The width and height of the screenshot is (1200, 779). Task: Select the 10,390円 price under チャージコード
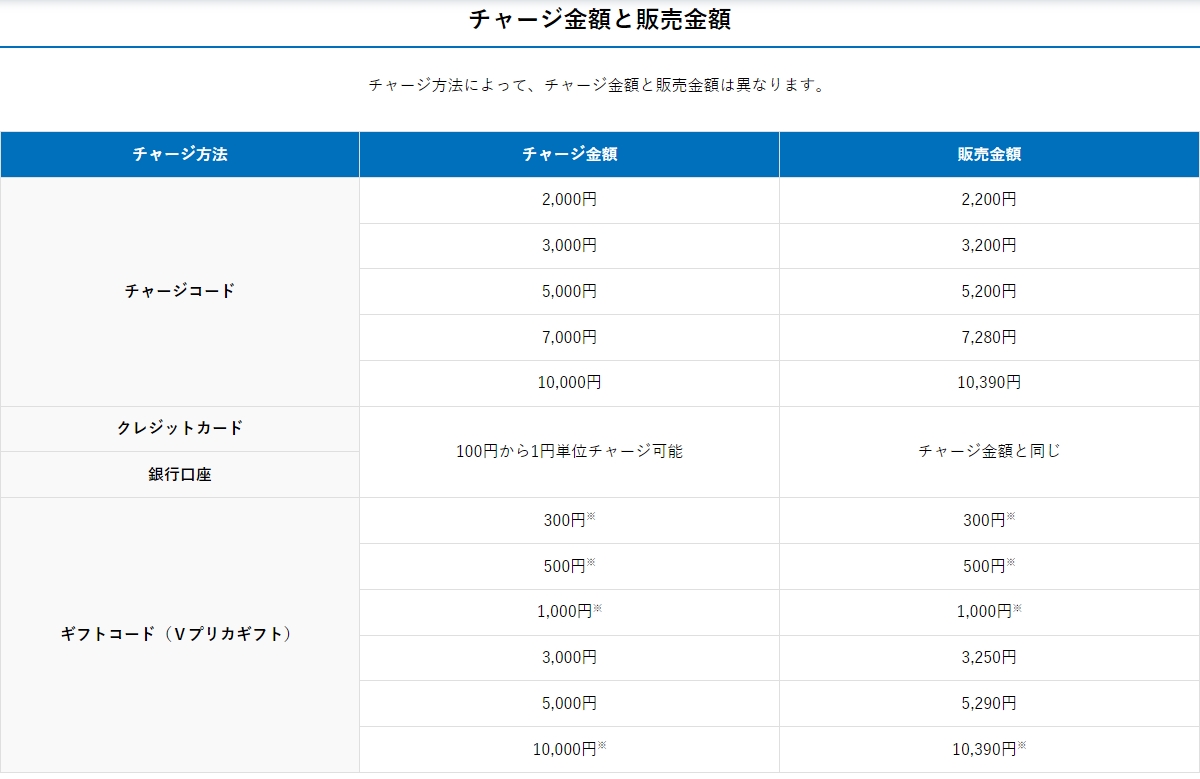point(988,382)
